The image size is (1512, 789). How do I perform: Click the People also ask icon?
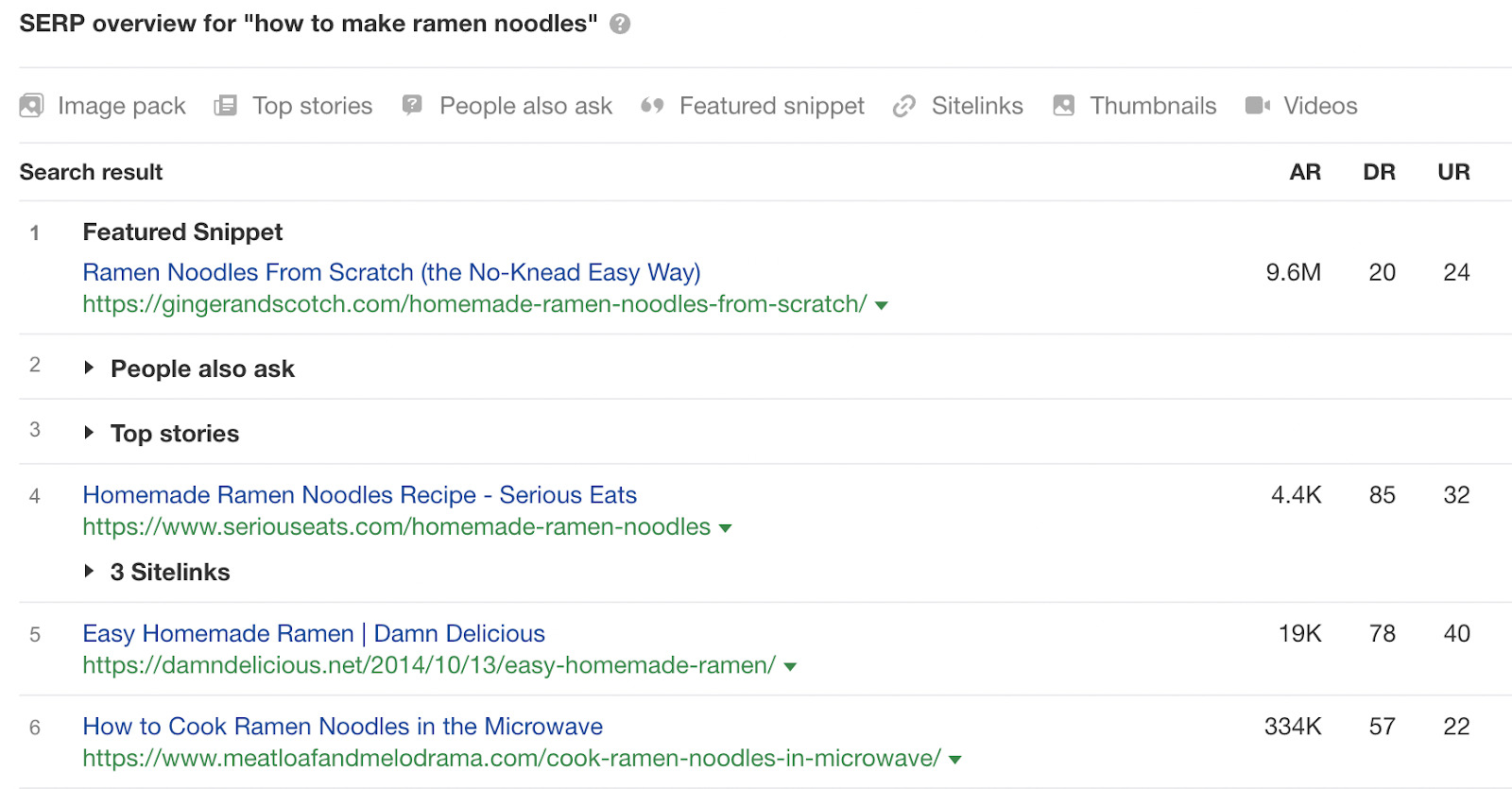[412, 106]
